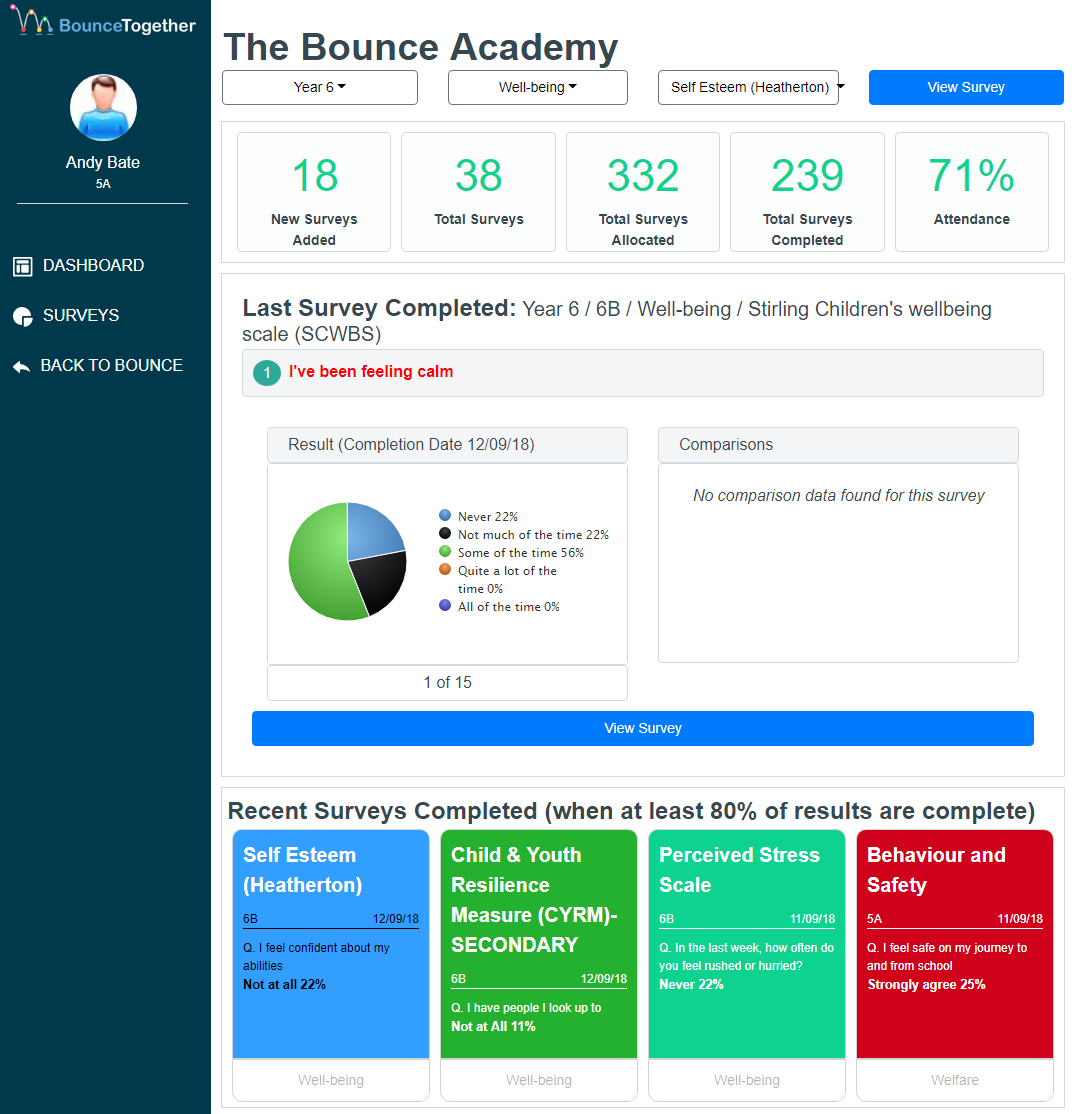Click the 71% Attendance tile
The width and height of the screenshot is (1075, 1114).
(x=972, y=192)
